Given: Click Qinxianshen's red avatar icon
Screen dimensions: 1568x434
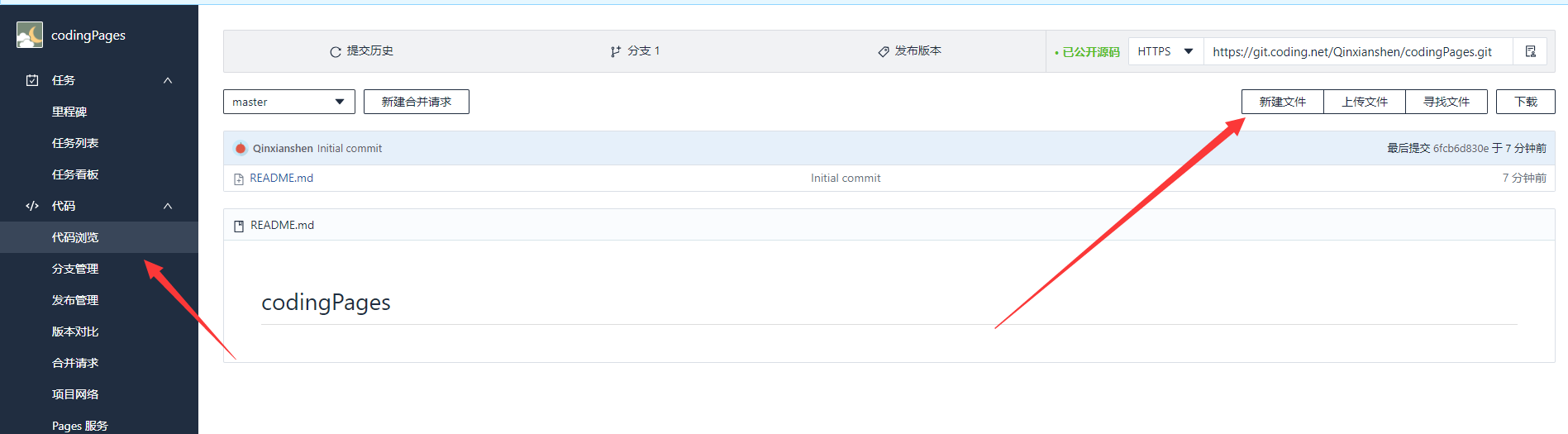Looking at the screenshot, I should click(x=241, y=149).
